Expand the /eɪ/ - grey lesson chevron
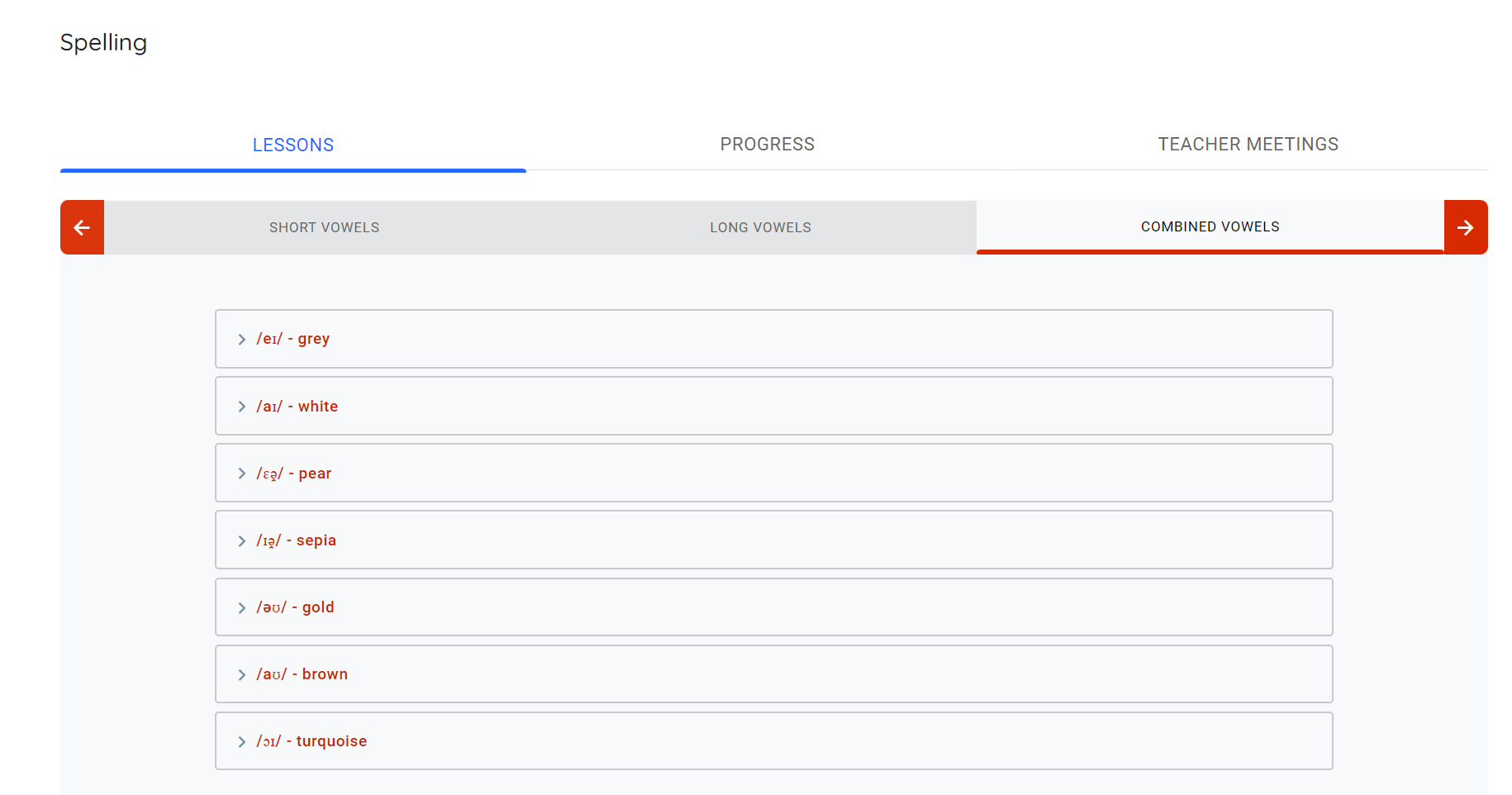Image resolution: width=1512 pixels, height=795 pixels. tap(241, 340)
